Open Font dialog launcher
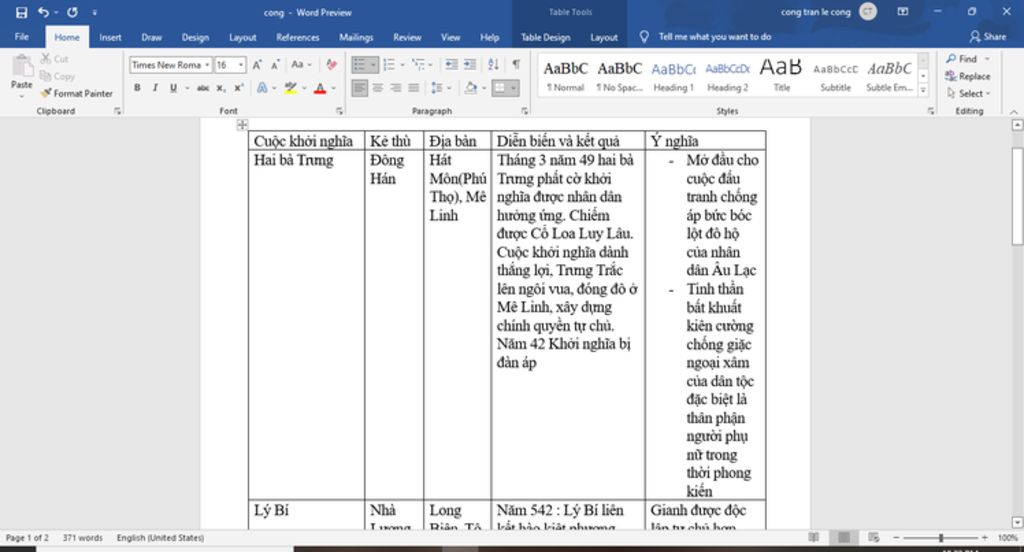Viewport: 1024px width, 552px height. pyautogui.click(x=339, y=111)
